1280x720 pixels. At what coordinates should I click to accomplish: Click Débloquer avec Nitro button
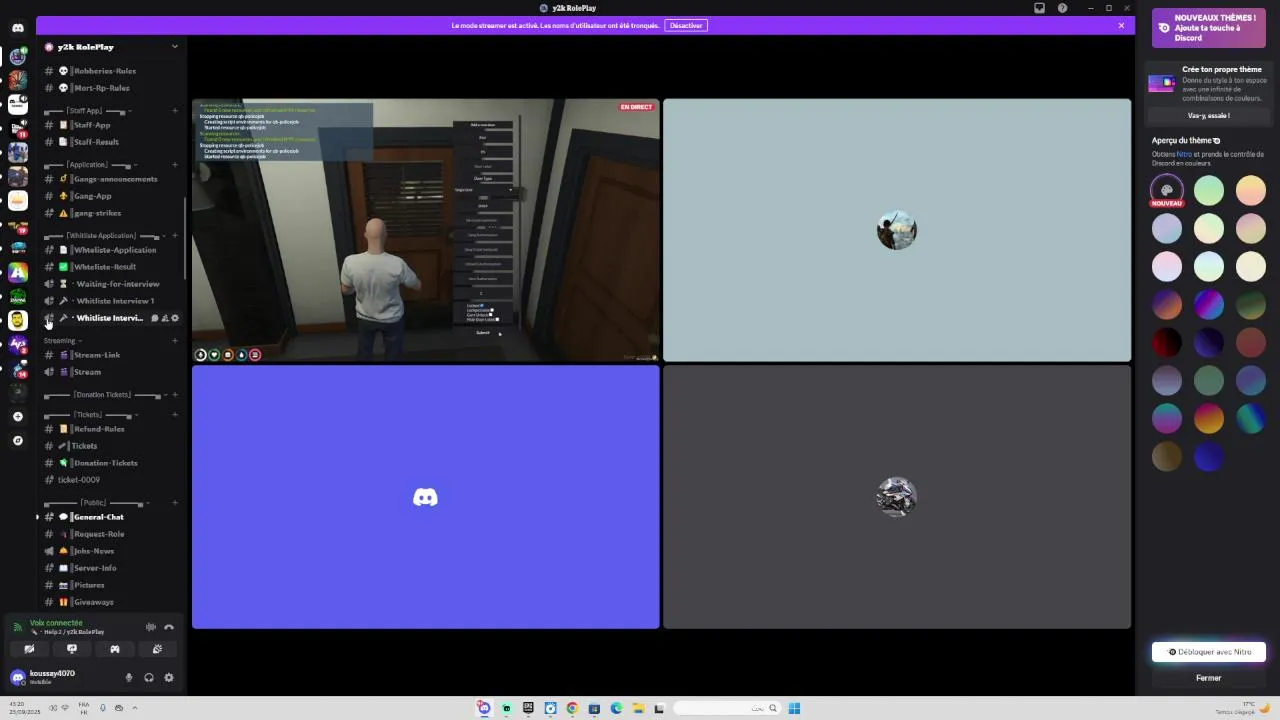(x=1209, y=652)
